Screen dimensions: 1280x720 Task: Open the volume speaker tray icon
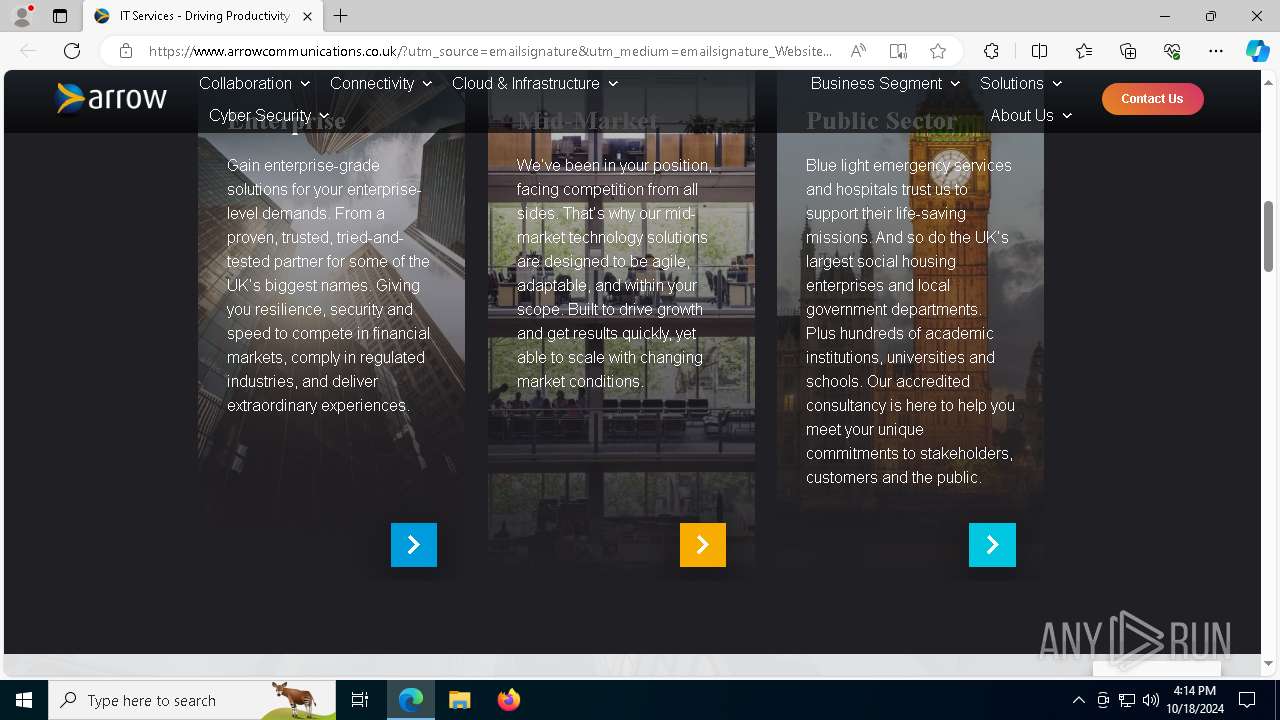point(1151,700)
